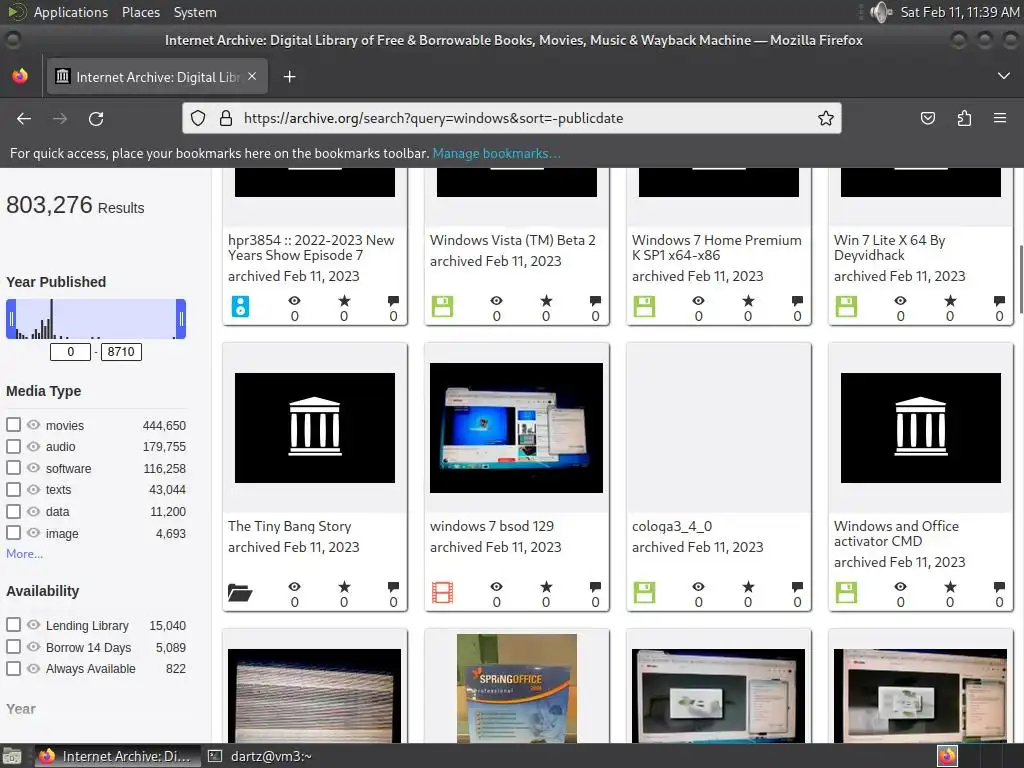
Task: Open the System menu
Action: [195, 12]
